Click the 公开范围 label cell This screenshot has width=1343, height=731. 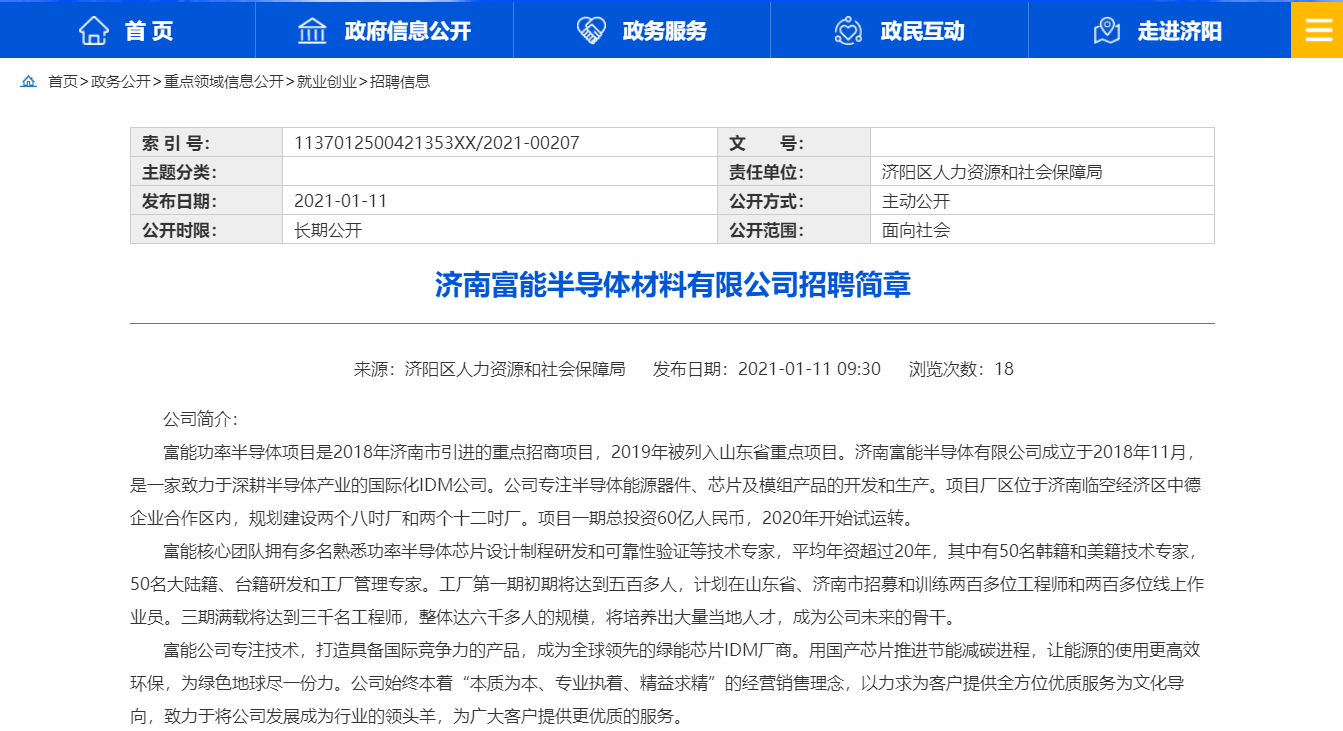794,230
